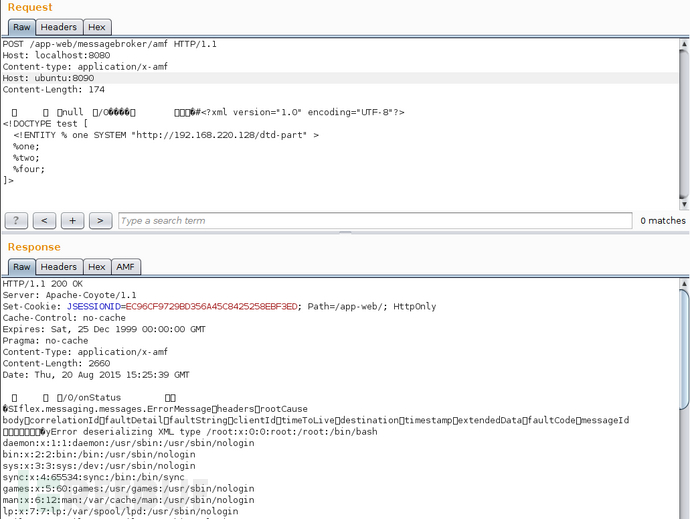Click the 'bin:x:2:2' passwd line
Image resolution: width=690 pixels, height=519 pixels.
(x=99, y=455)
